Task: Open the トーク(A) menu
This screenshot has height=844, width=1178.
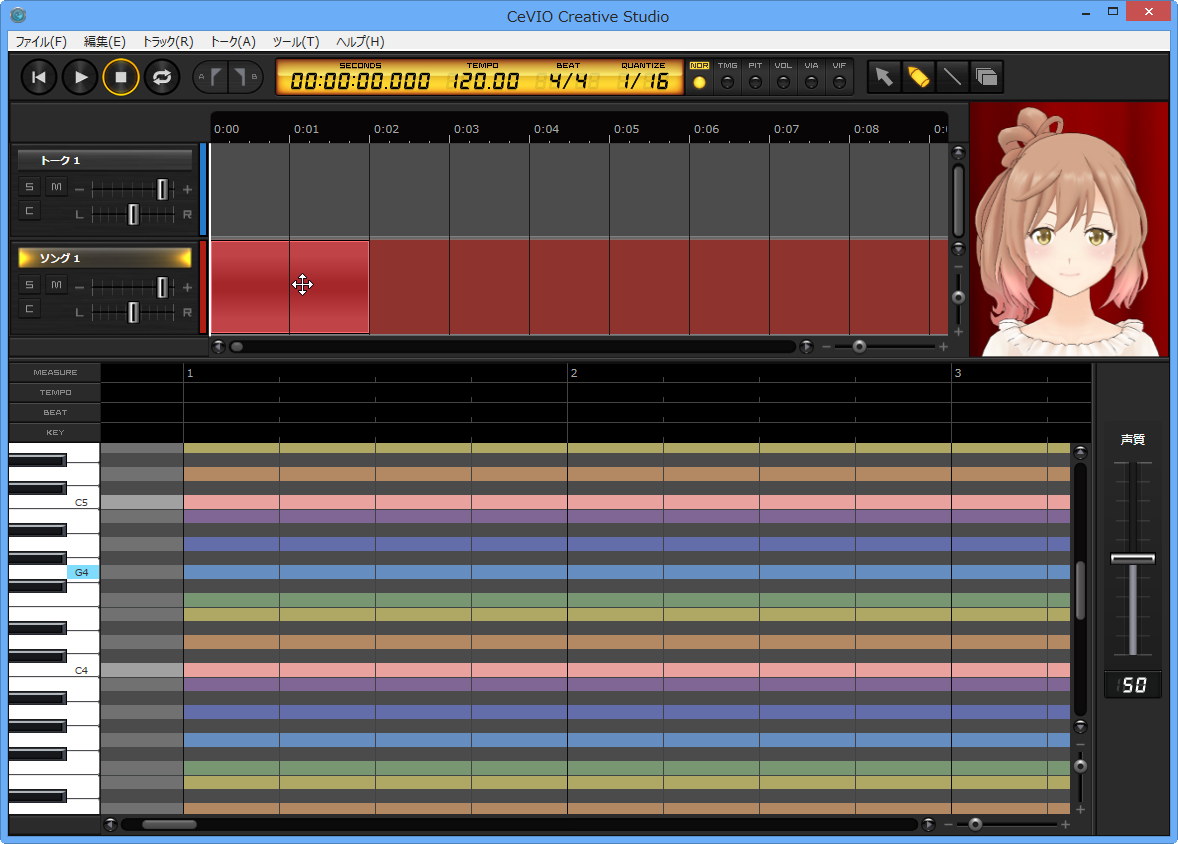Action: (233, 42)
